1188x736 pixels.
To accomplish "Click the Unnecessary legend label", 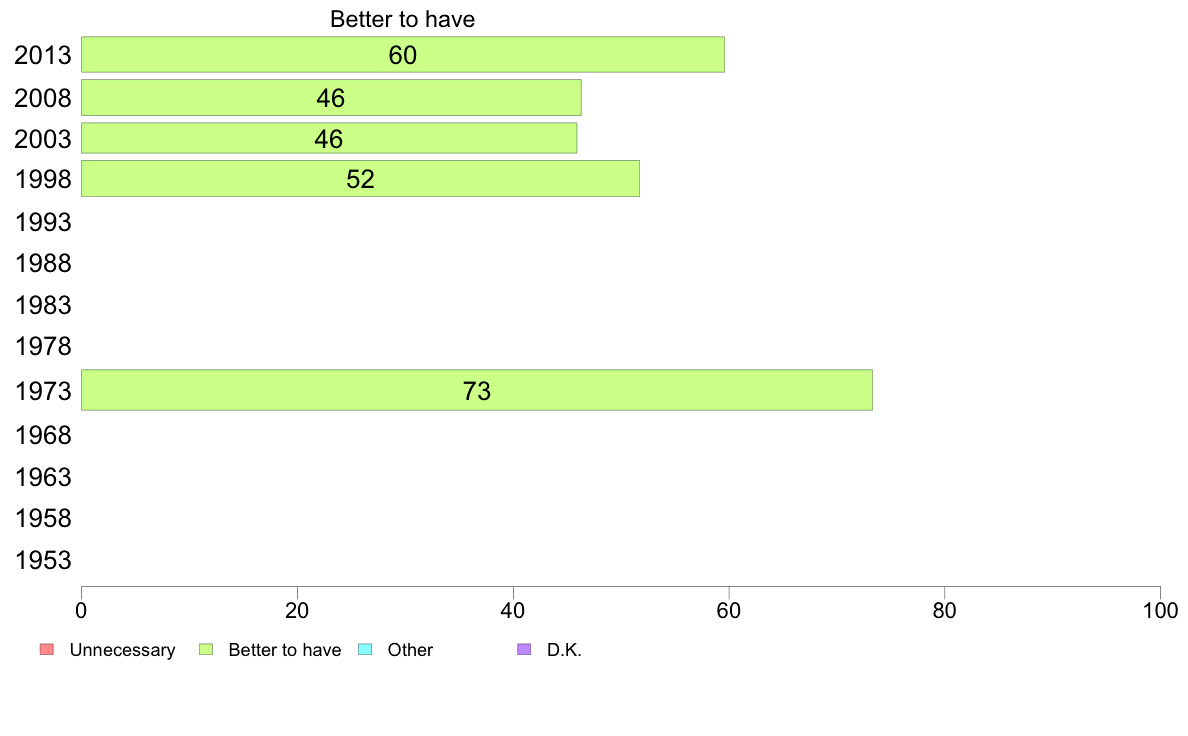I will click(x=122, y=650).
